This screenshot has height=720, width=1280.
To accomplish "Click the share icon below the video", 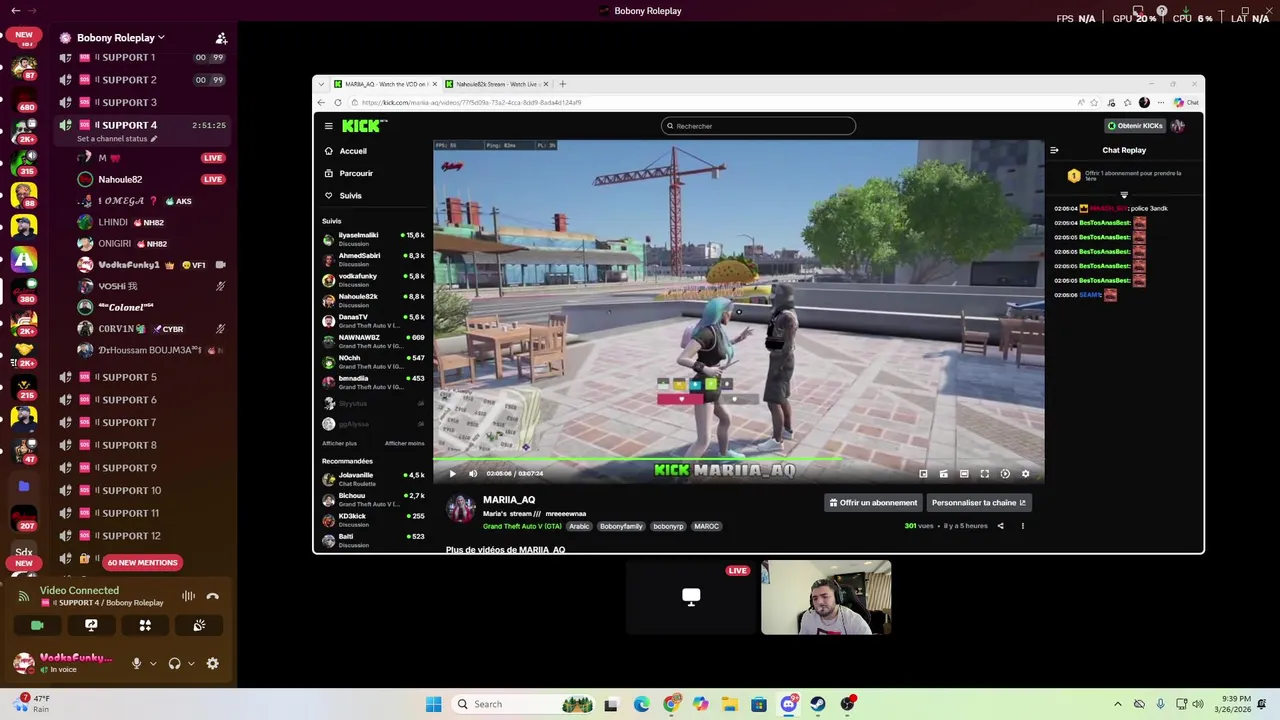I will (1000, 526).
